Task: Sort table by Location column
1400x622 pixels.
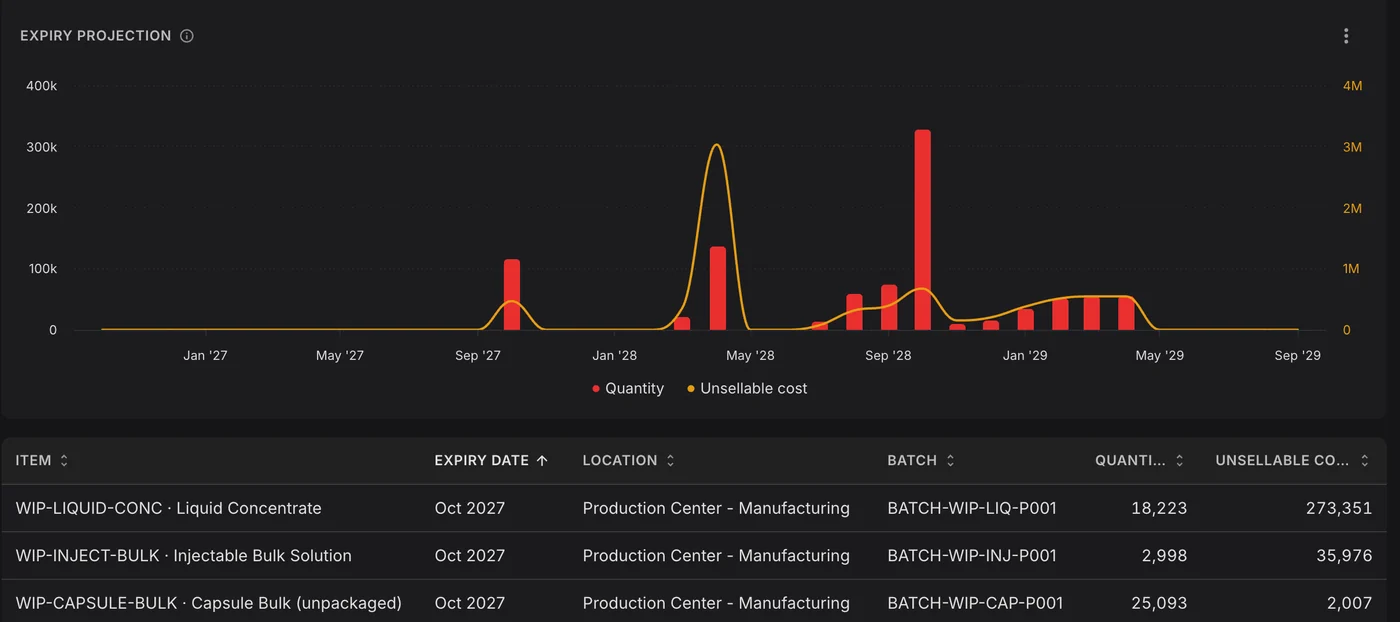Action: click(629, 461)
